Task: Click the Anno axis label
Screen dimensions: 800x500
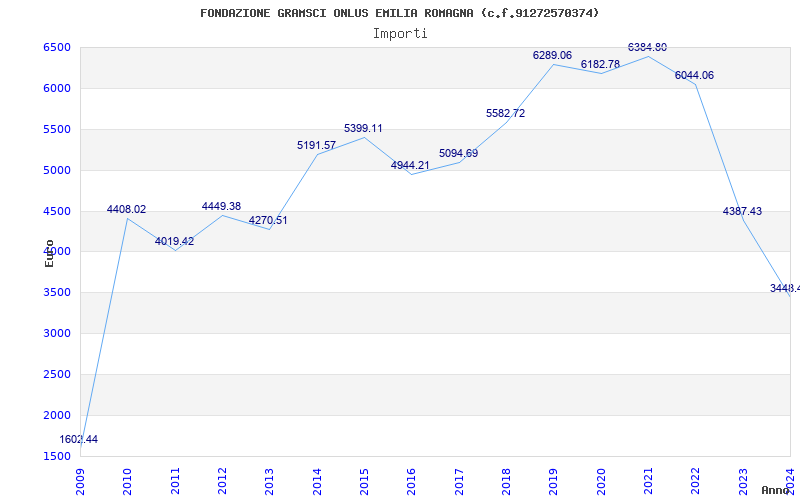Action: (775, 490)
